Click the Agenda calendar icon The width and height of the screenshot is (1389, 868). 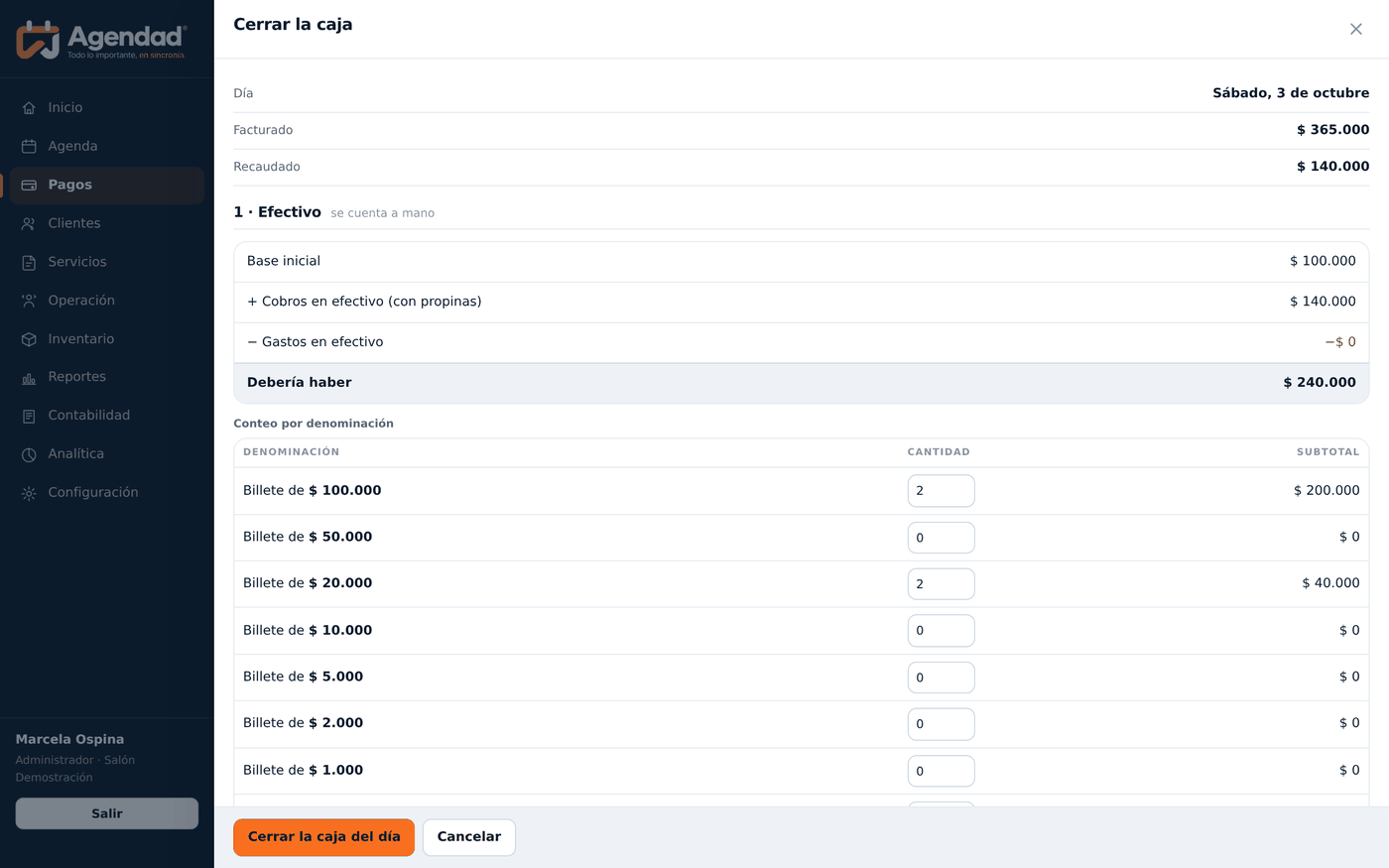[29, 146]
